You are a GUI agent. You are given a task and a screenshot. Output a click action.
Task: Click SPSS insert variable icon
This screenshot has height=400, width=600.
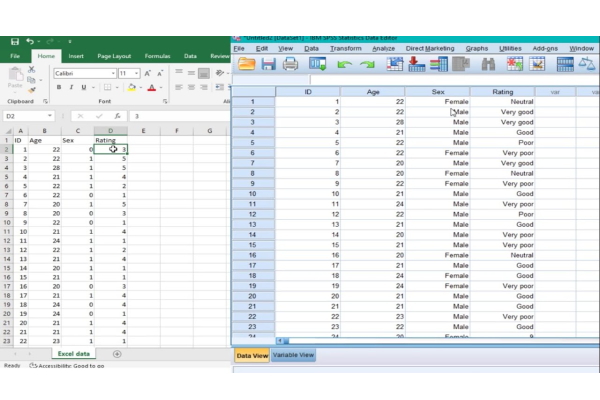pyautogui.click(x=537, y=64)
